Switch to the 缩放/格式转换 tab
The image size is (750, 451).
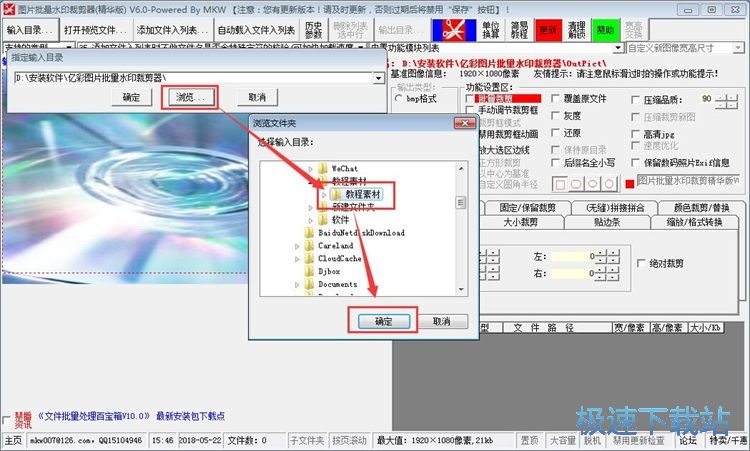tap(695, 222)
